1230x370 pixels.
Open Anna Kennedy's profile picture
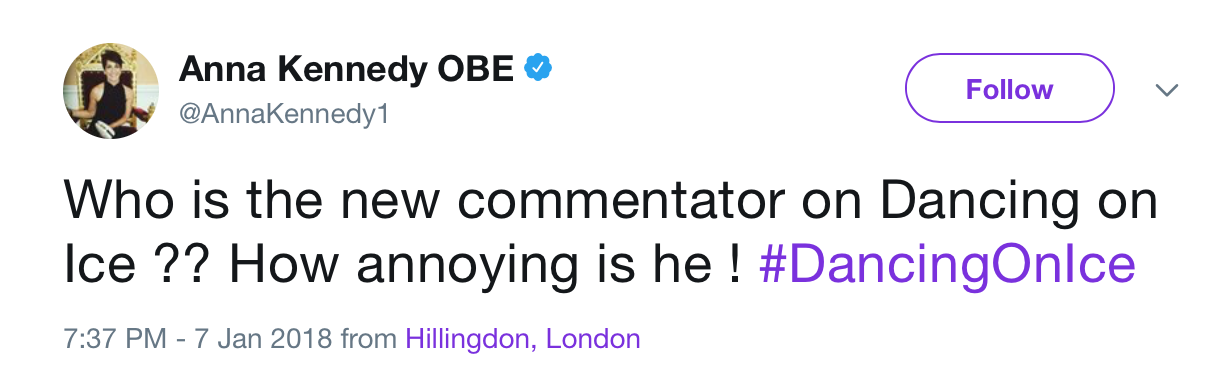(113, 89)
